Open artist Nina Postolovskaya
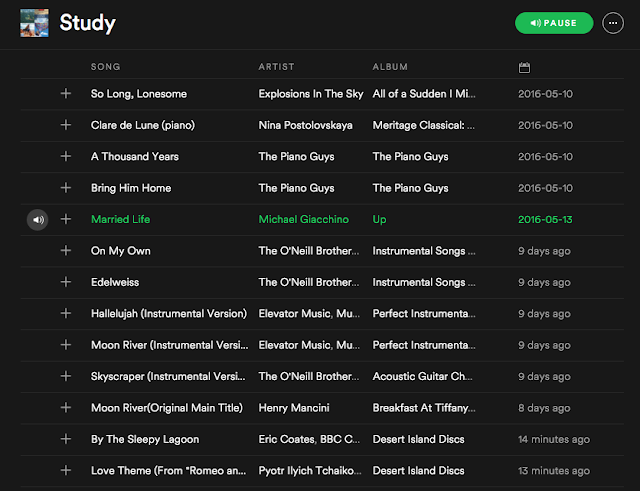Image resolution: width=640 pixels, height=491 pixels. tap(305, 125)
